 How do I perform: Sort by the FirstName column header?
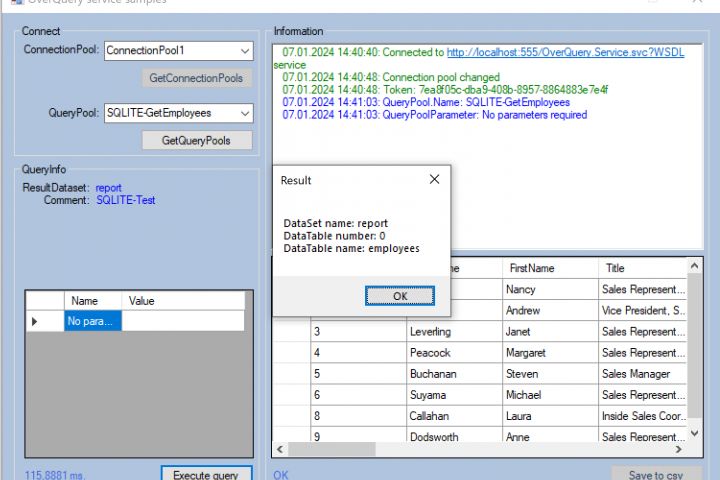(x=531, y=268)
